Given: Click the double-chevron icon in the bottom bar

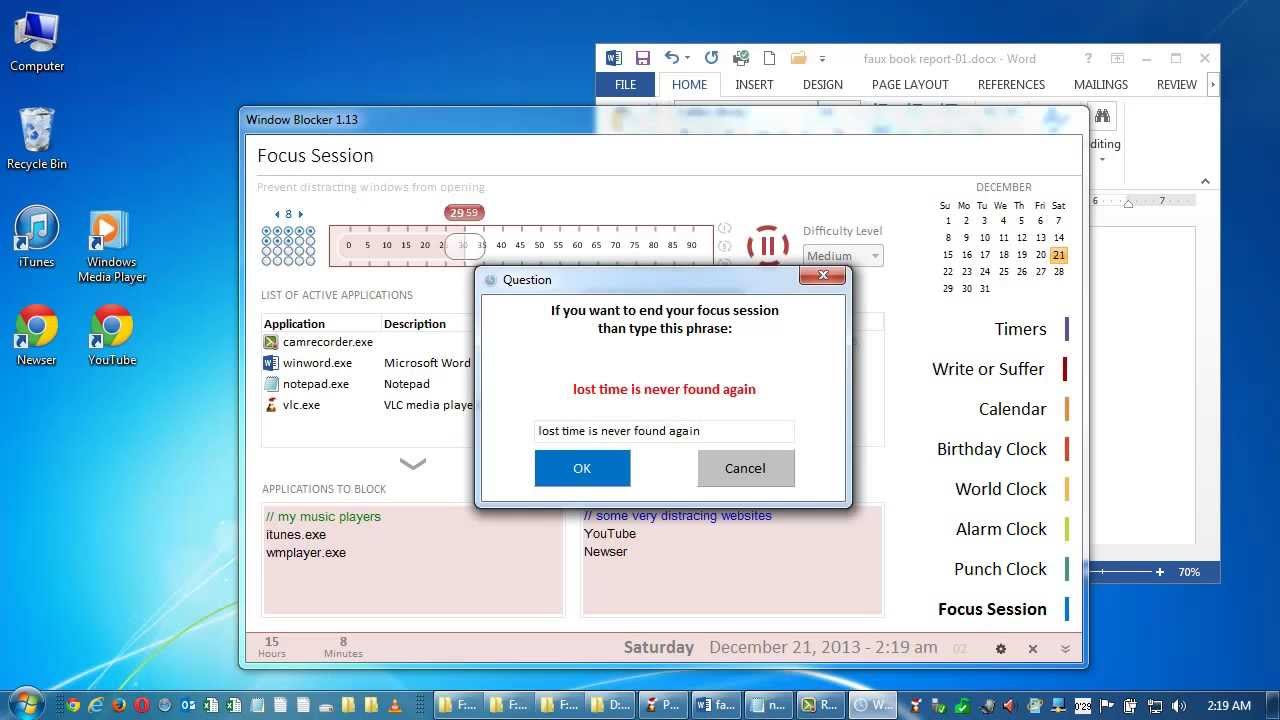Looking at the screenshot, I should (1065, 649).
